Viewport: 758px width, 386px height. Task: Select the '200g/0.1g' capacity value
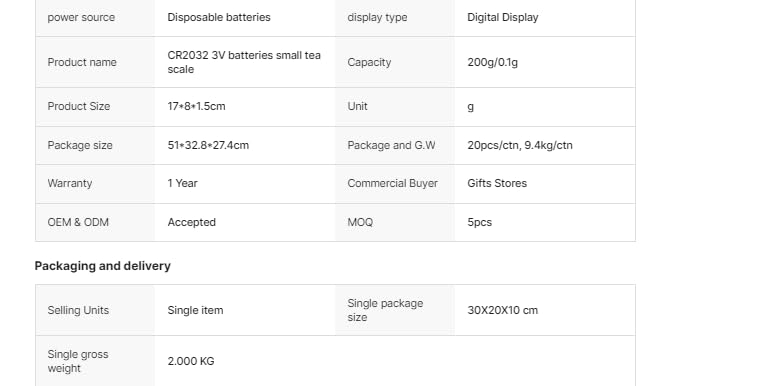point(493,62)
